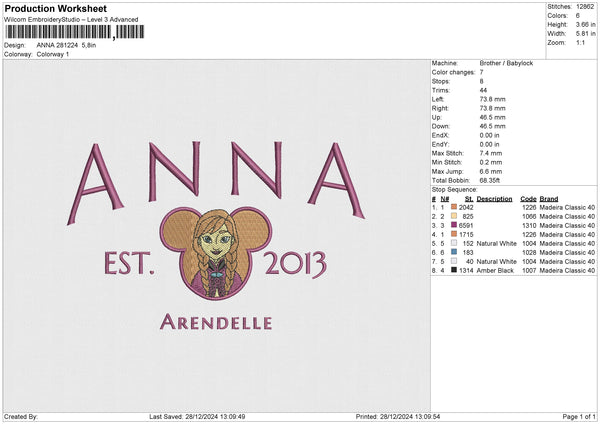Image resolution: width=600 pixels, height=424 pixels.
Task: Click the Anna mouse-ears embroidery graphic
Action: [x=216, y=253]
